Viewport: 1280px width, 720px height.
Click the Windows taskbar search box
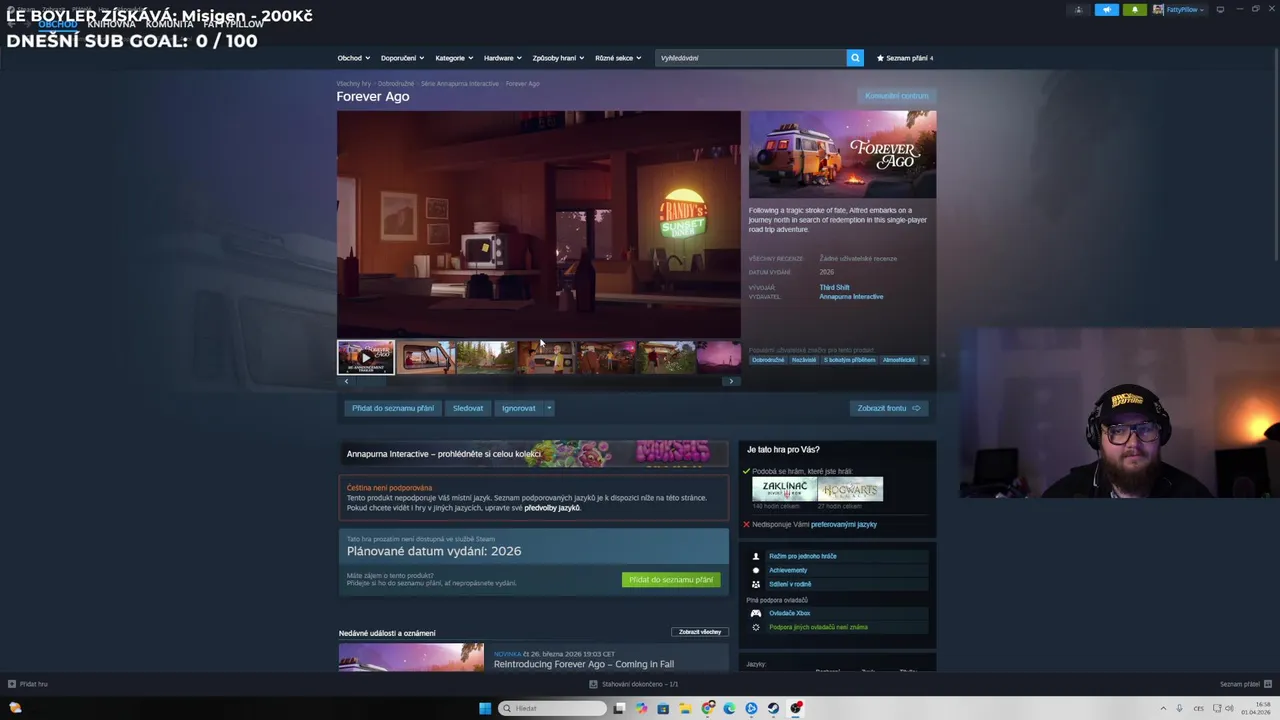pyautogui.click(x=553, y=708)
